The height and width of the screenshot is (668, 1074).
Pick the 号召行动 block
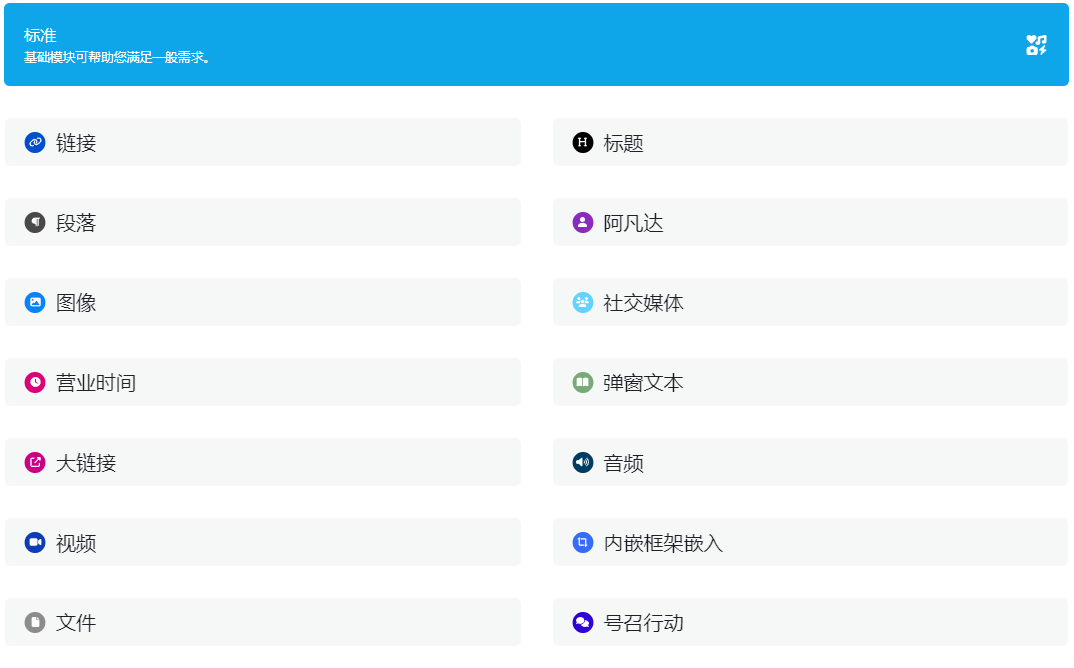[x=810, y=623]
